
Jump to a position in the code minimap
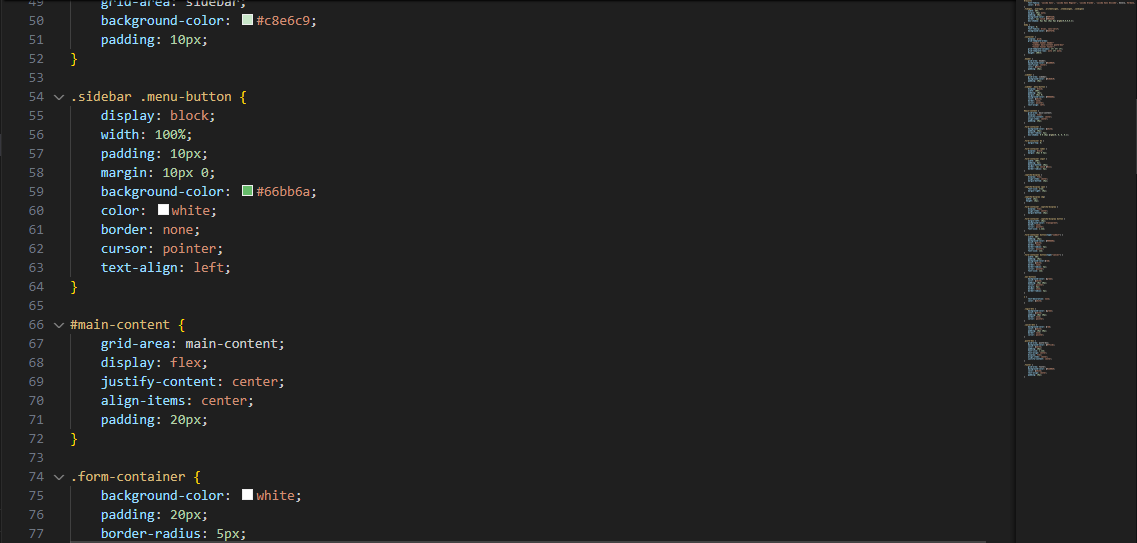tap(1060, 200)
